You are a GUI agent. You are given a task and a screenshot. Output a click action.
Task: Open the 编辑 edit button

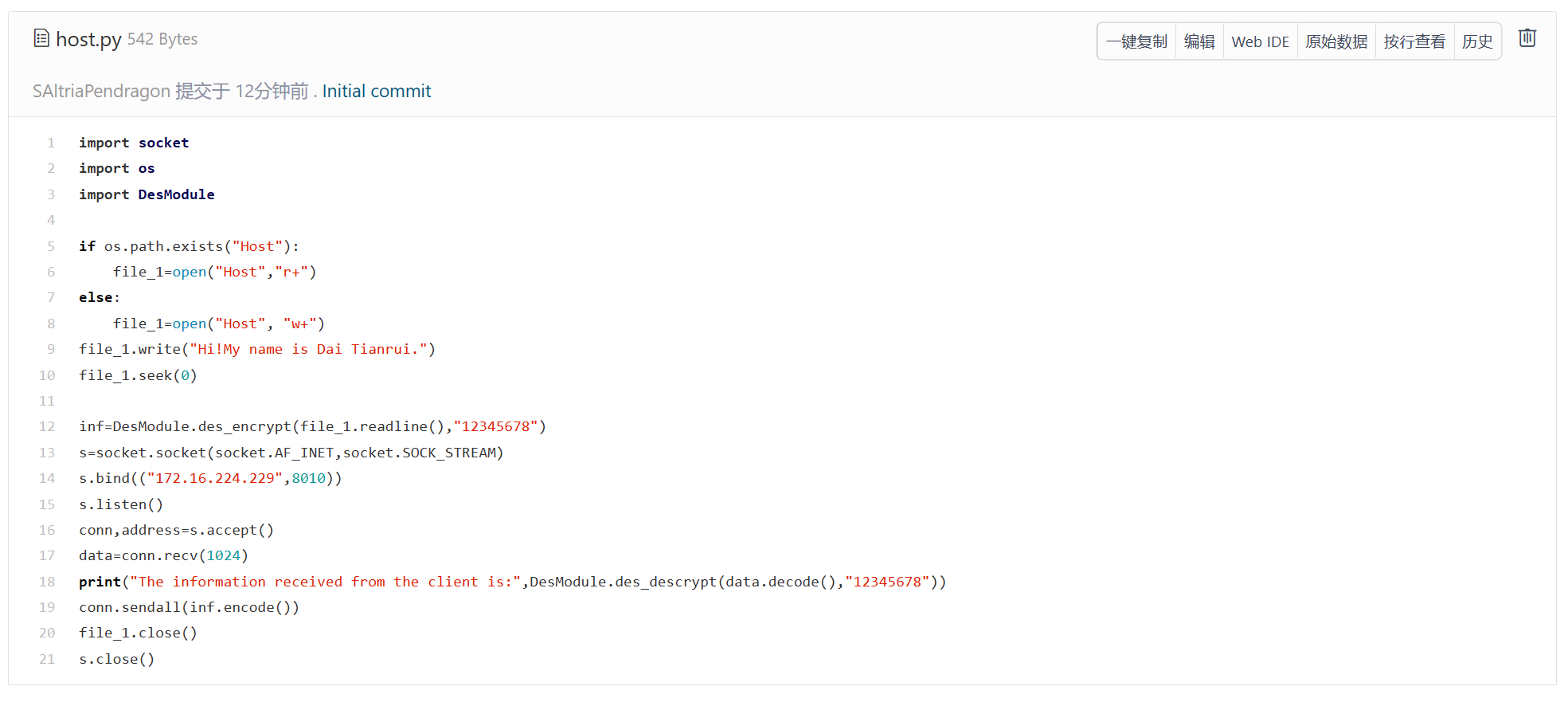click(1199, 41)
